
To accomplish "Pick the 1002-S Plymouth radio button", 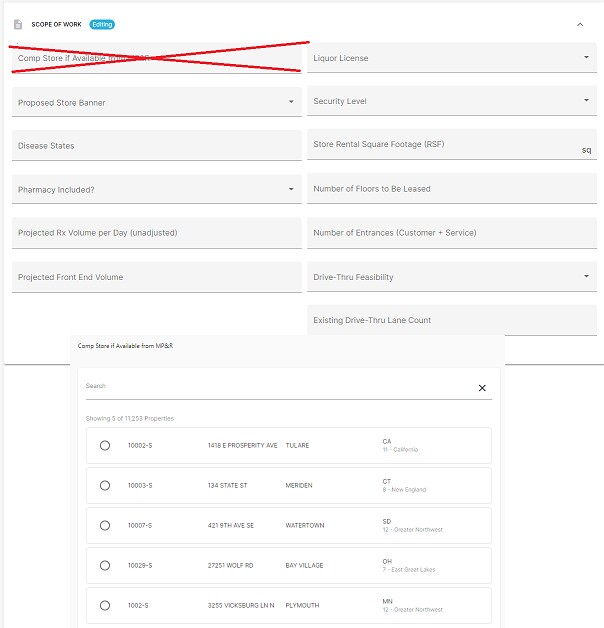I will 105,605.
